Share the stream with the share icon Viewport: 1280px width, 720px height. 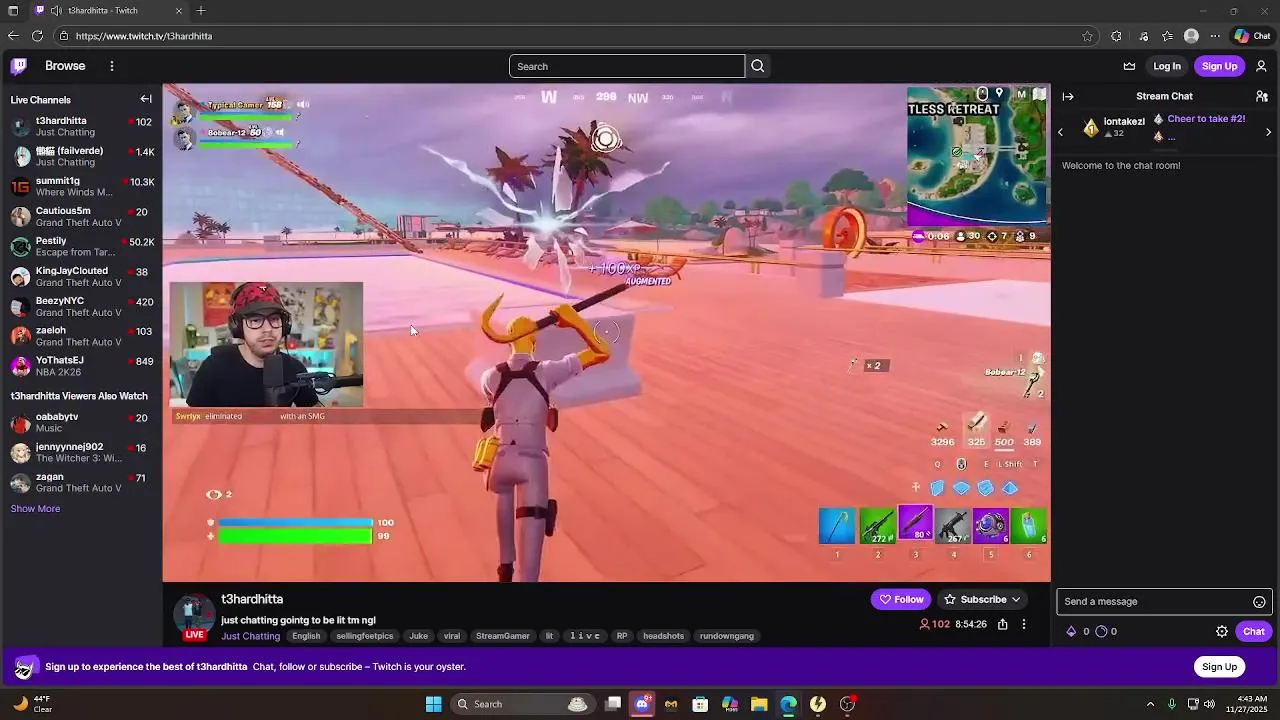tap(1002, 624)
